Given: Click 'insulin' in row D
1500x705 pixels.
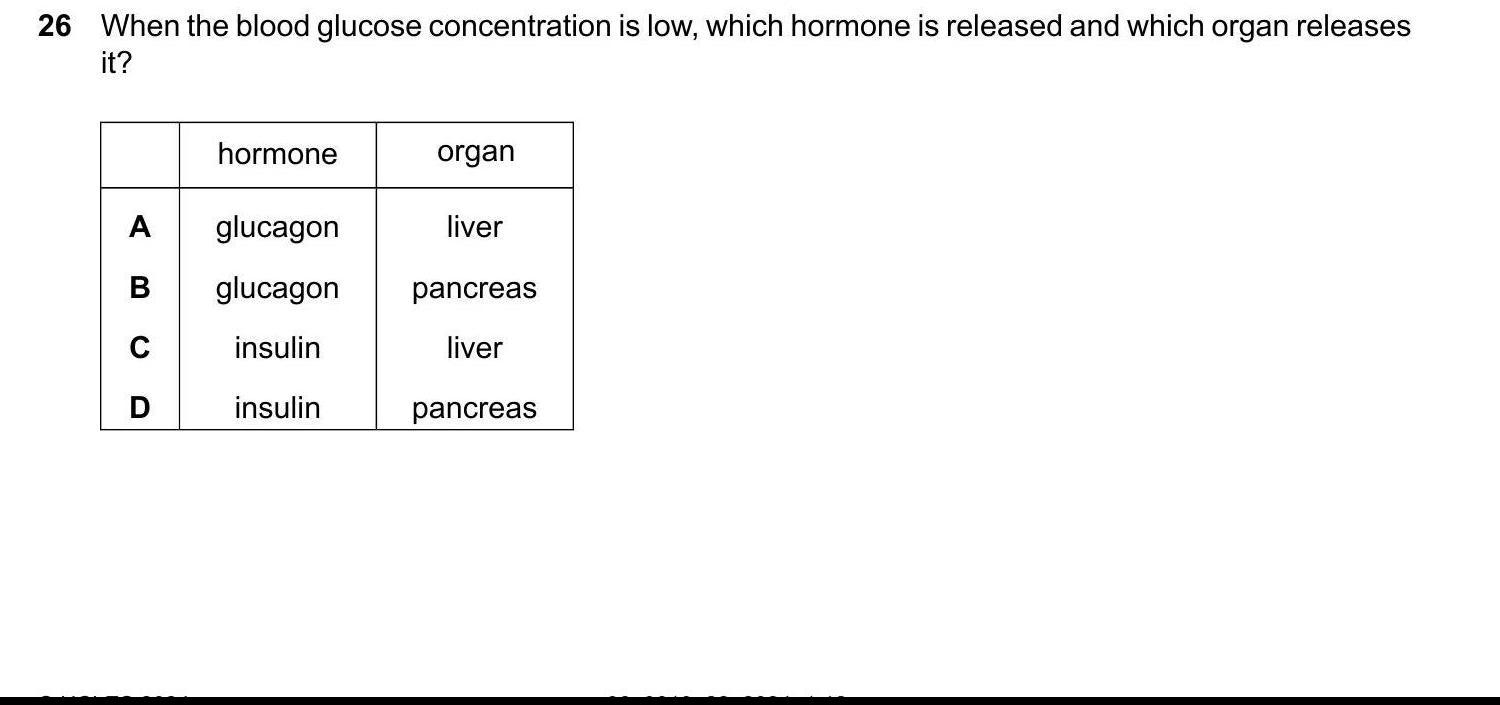Looking at the screenshot, I should (x=277, y=408).
